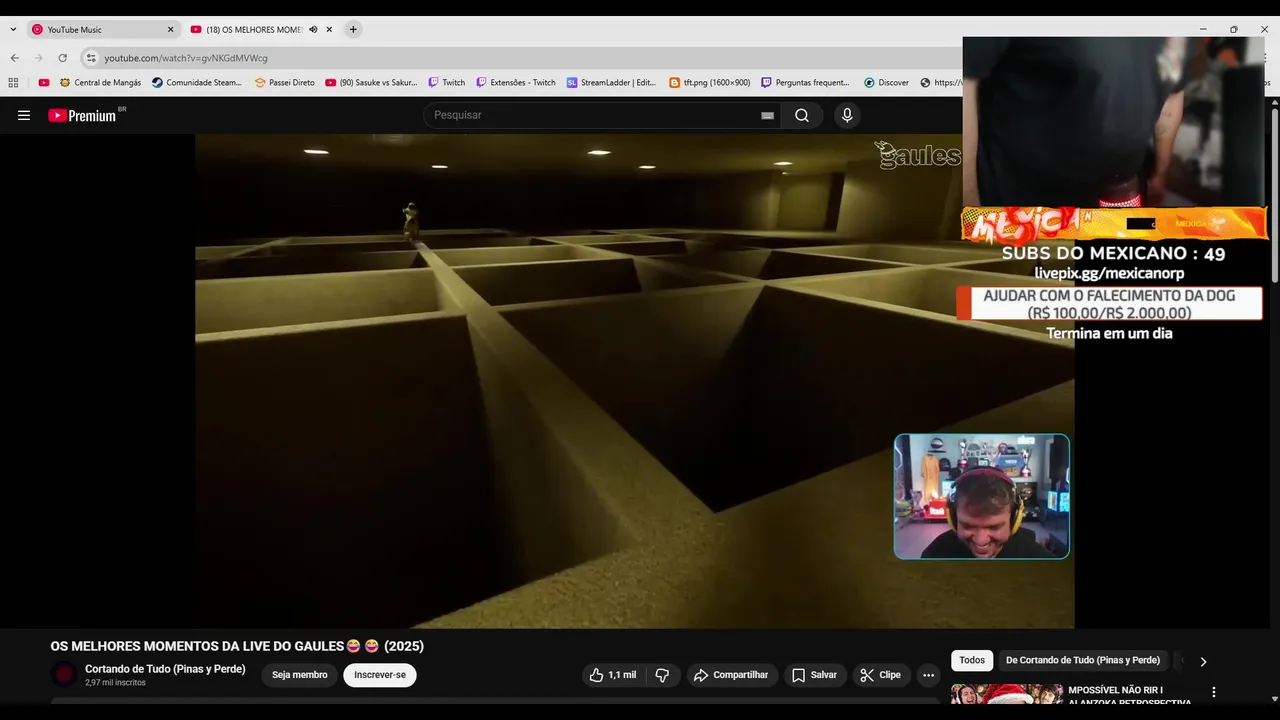
Task: Select De Cortando de Tudo filter chip
Action: point(1083,661)
